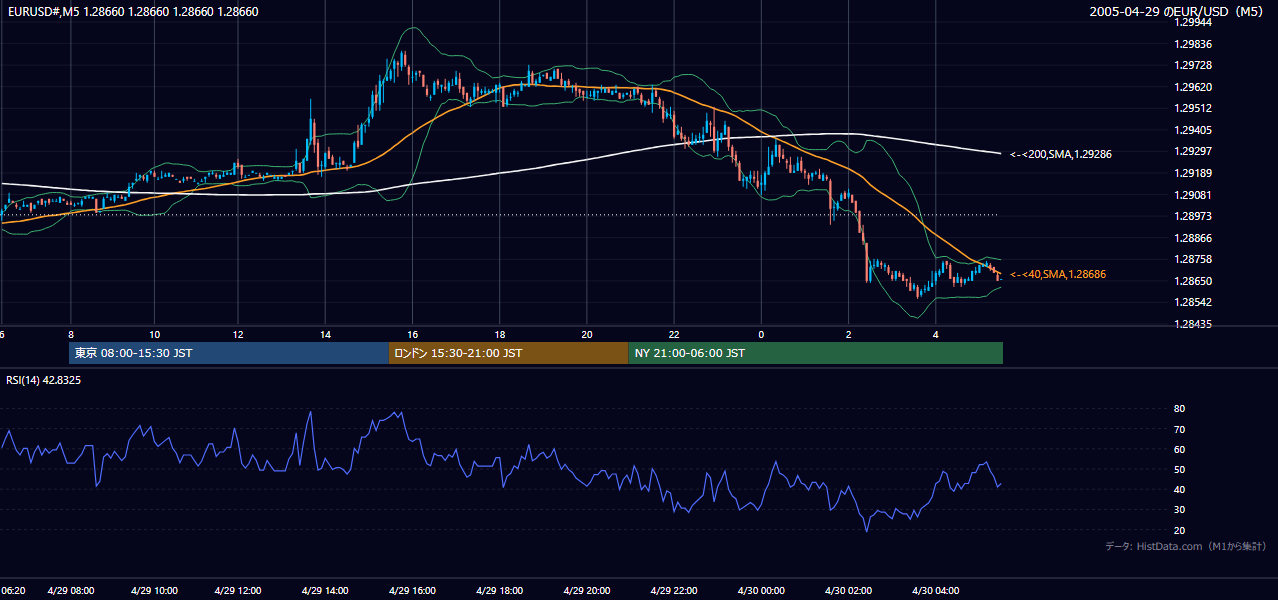Select the 200 SMA 1.29286 line label

pyautogui.click(x=1061, y=154)
